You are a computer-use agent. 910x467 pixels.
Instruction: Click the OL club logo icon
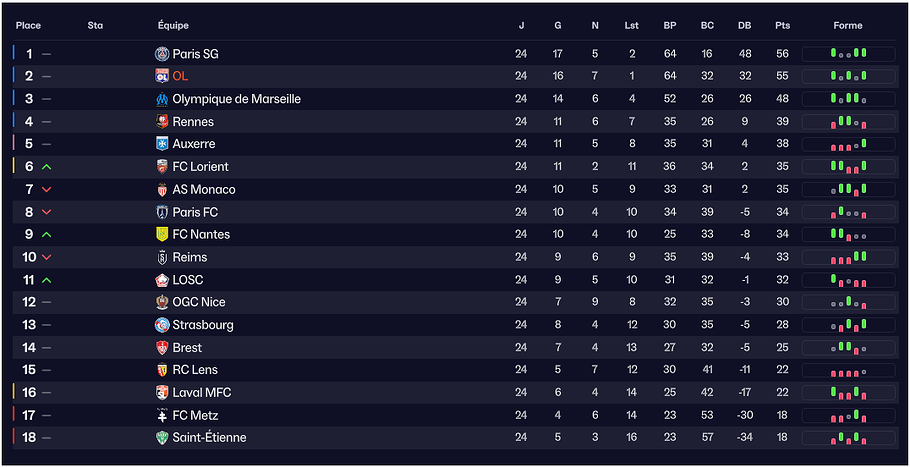162,76
